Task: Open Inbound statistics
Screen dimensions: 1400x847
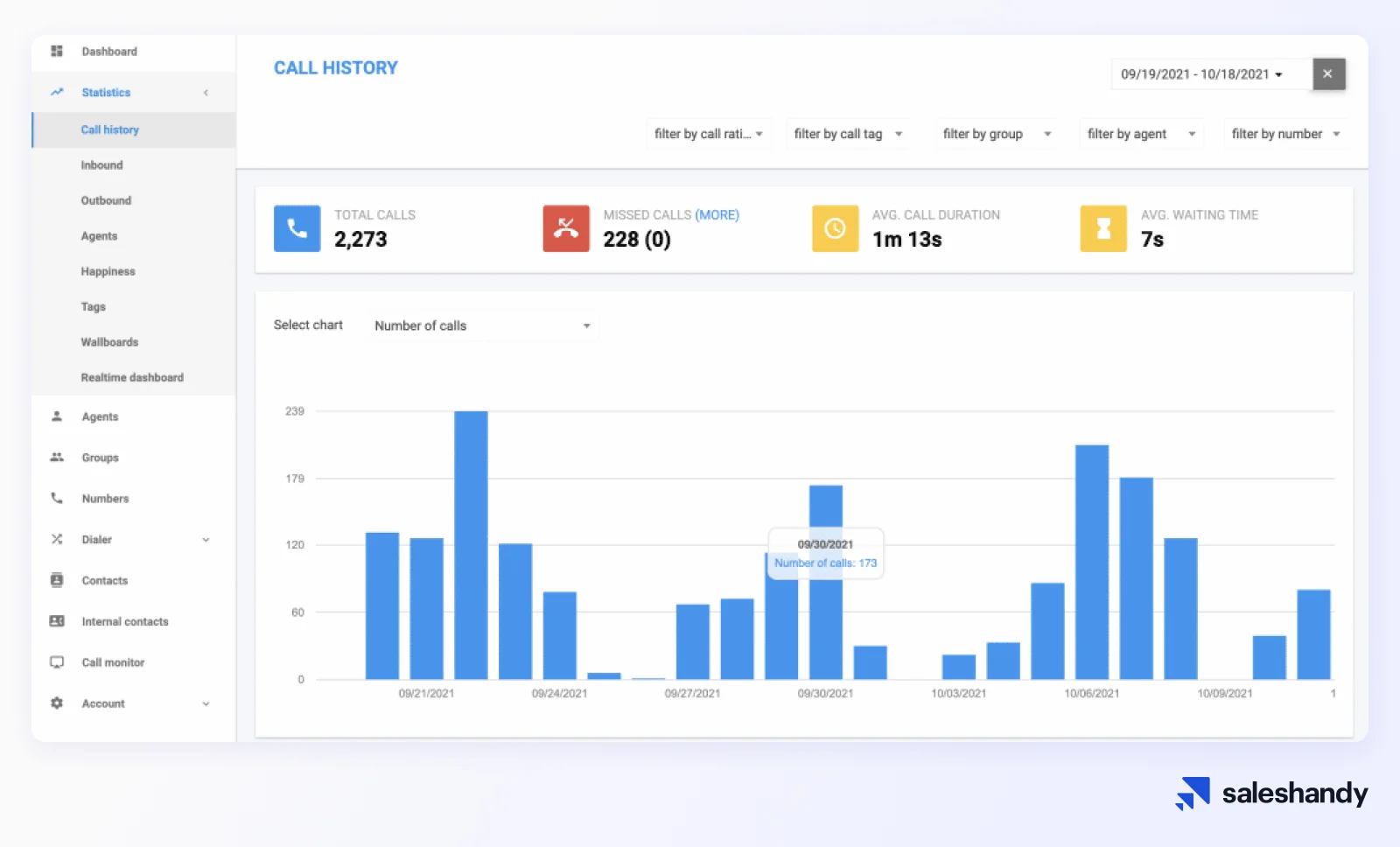Action: tap(101, 165)
